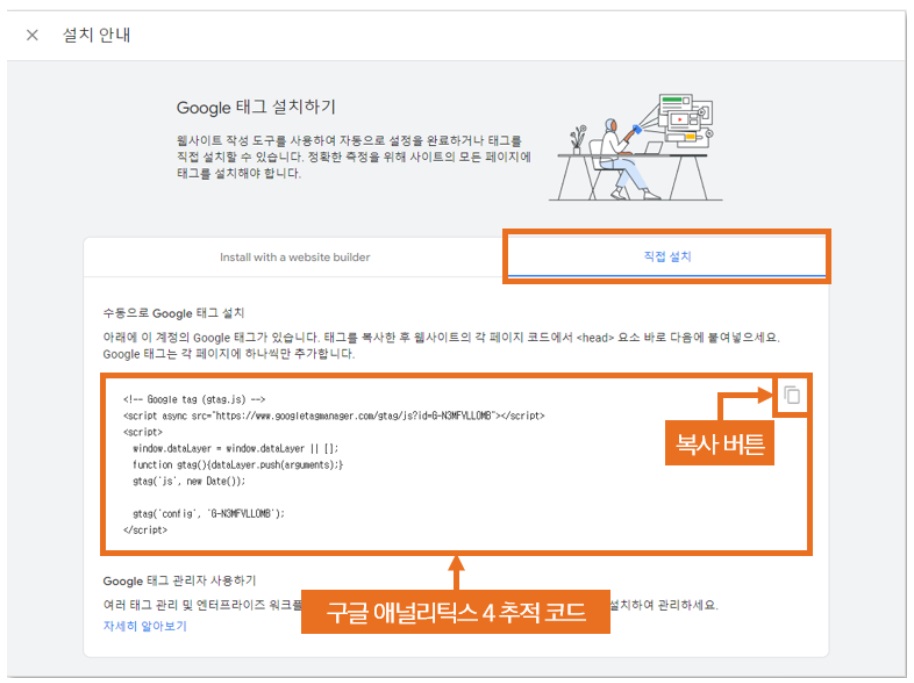
Task: Click the Google tag (gtag.js) comment line
Action: click(194, 399)
